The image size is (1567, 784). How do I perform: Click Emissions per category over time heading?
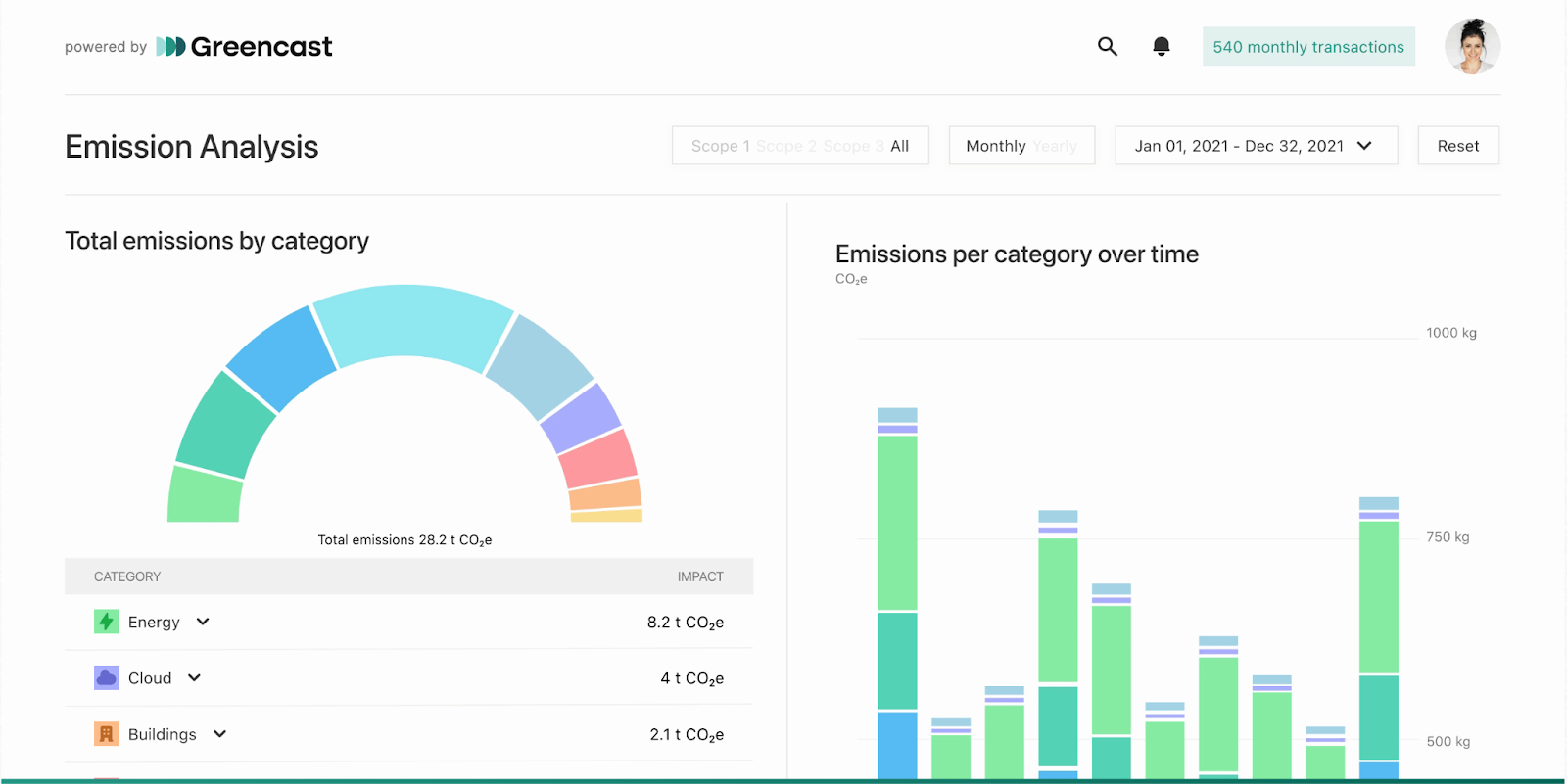(x=1017, y=254)
